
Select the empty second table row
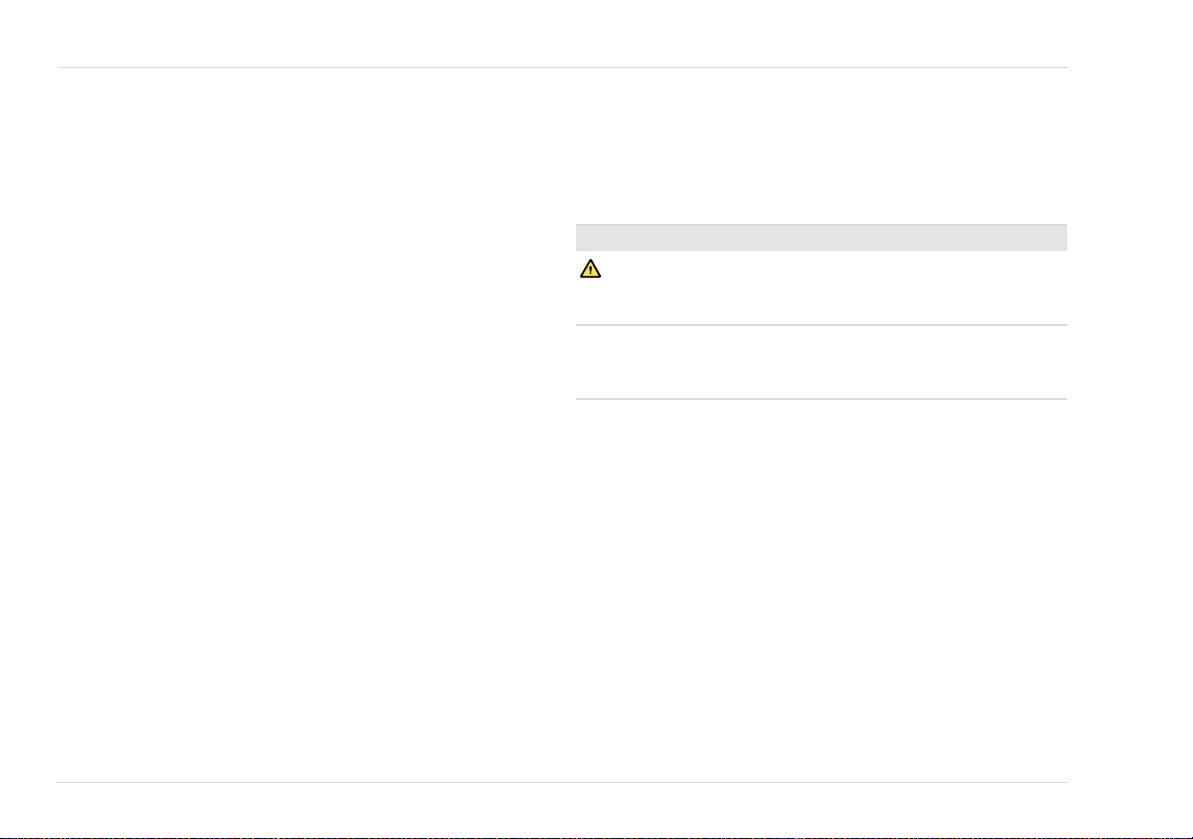tap(821, 361)
